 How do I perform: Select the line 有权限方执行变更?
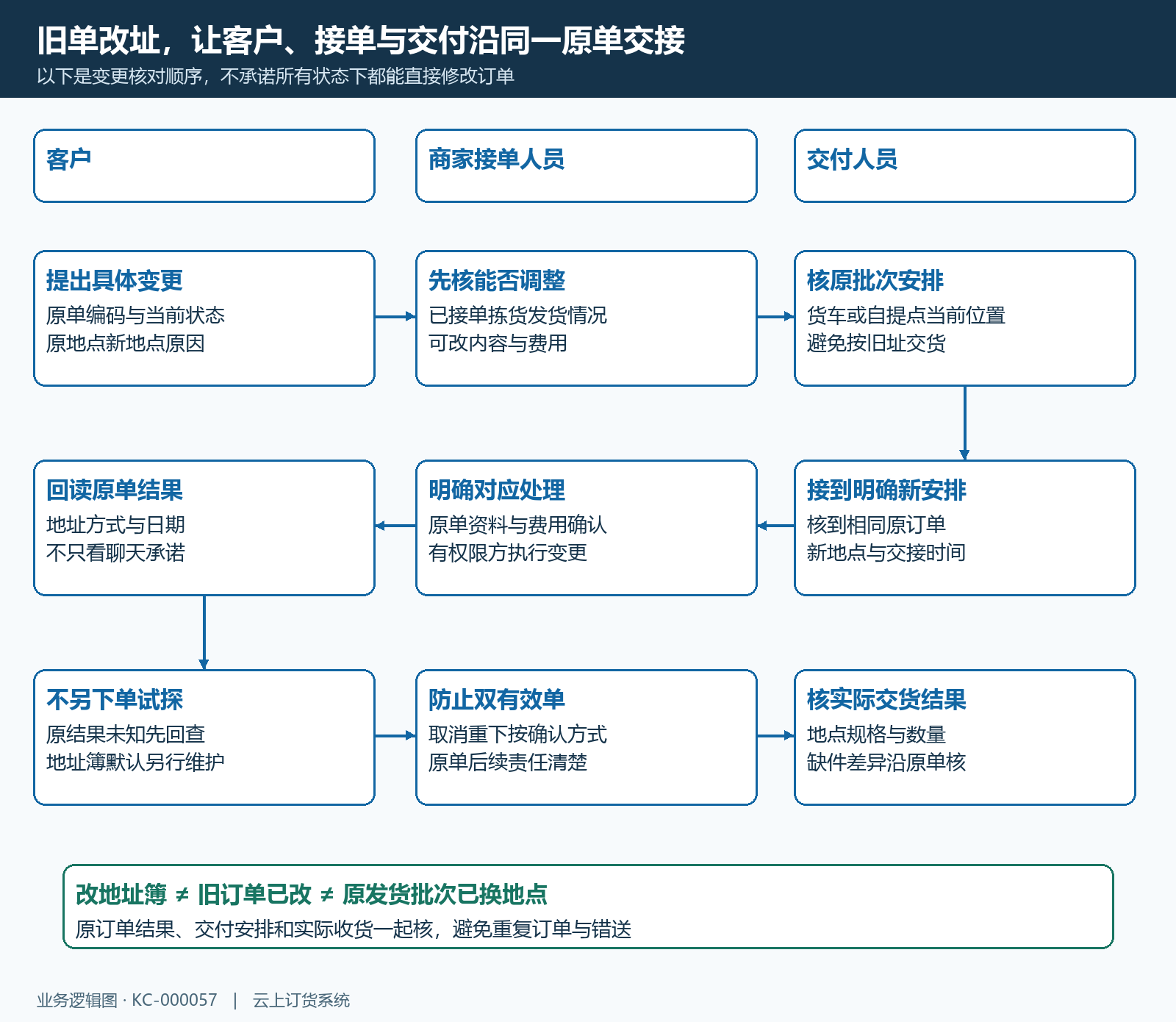(508, 553)
